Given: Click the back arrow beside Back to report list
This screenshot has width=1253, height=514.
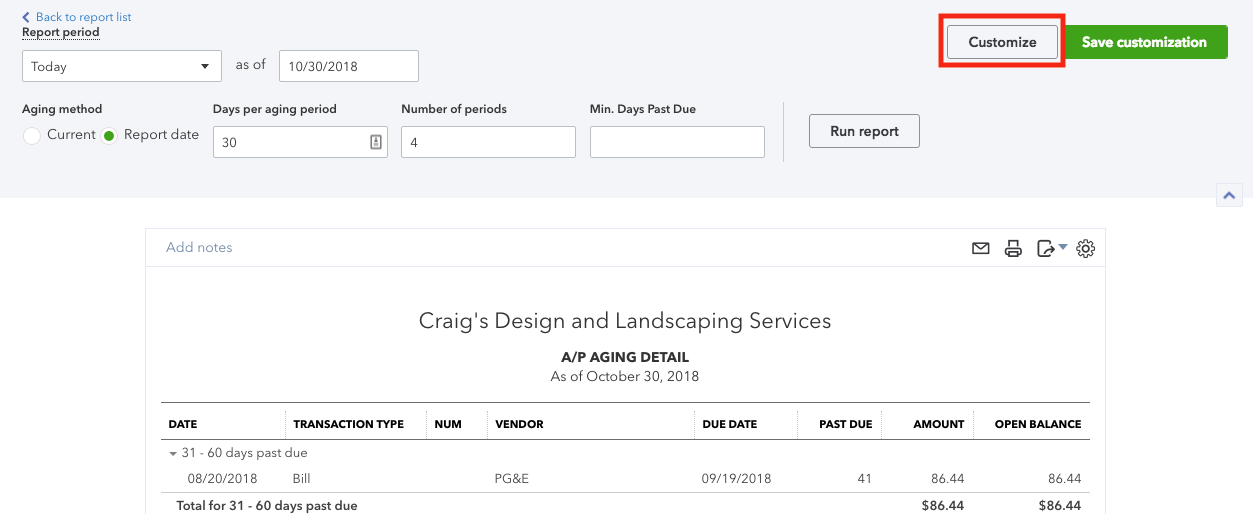Looking at the screenshot, I should (x=26, y=17).
